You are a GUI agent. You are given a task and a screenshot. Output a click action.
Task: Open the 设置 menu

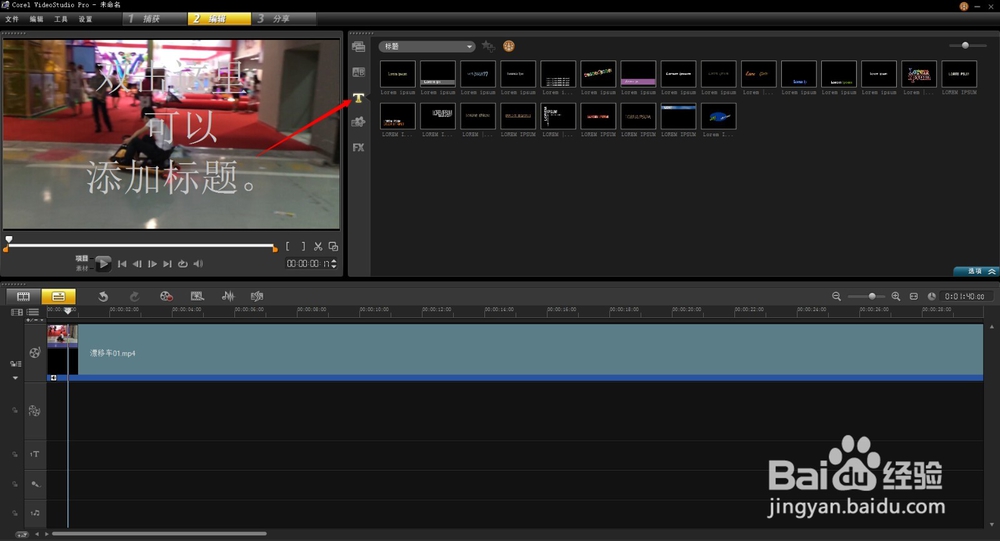[85, 19]
